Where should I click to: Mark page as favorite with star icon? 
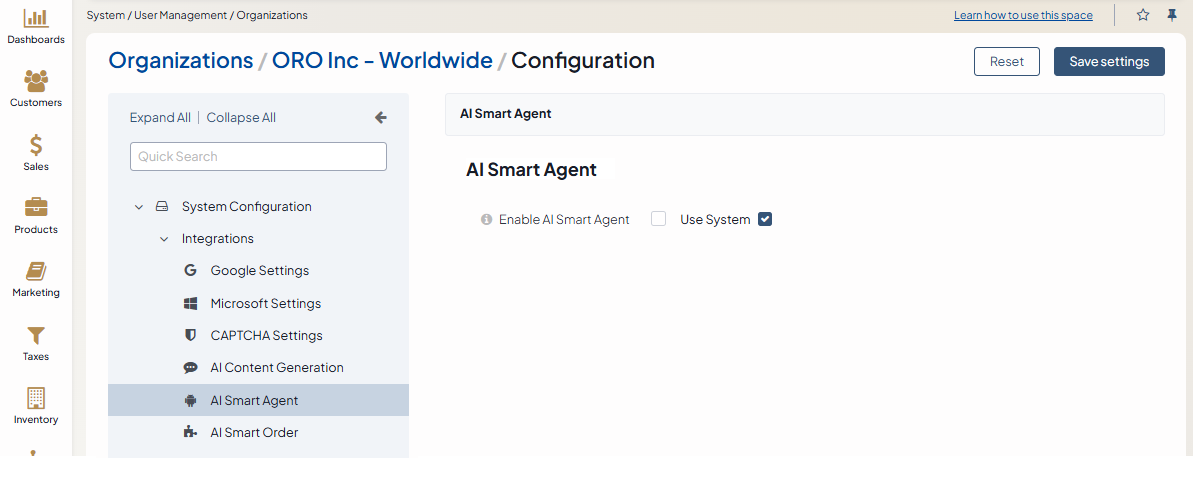[1143, 15]
